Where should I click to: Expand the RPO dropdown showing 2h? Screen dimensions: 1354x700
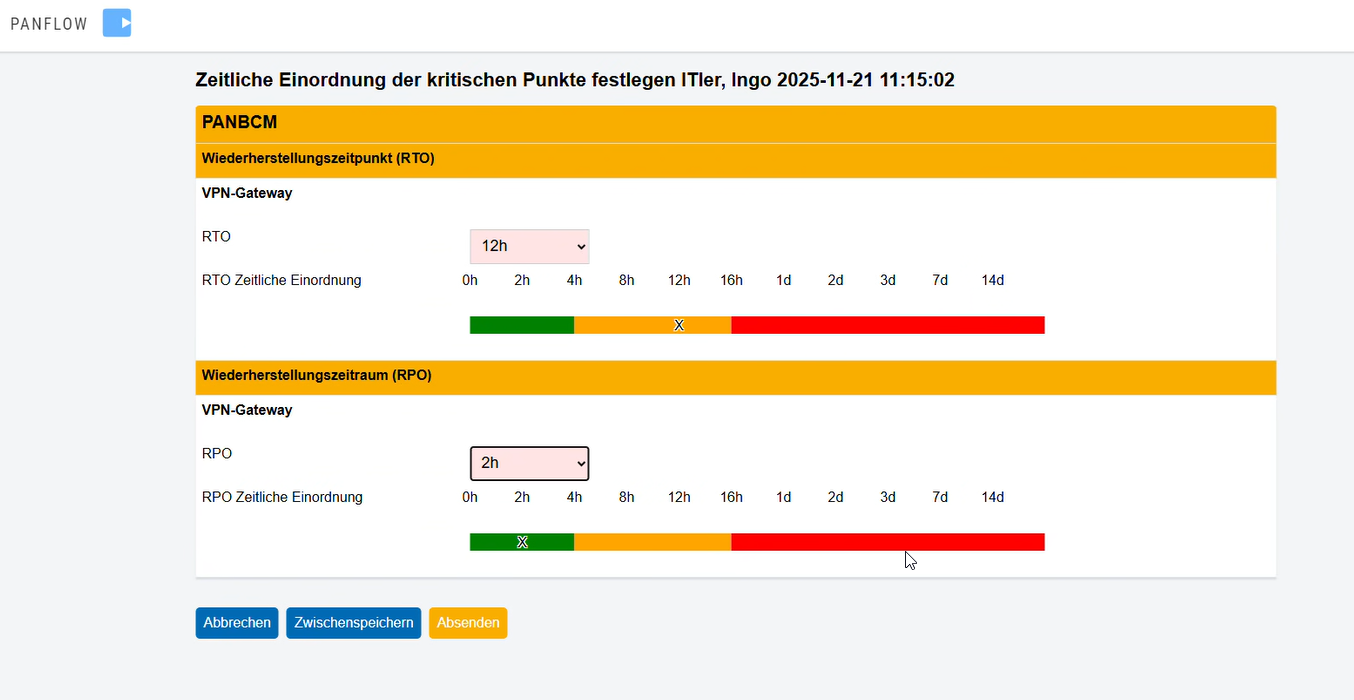click(529, 463)
